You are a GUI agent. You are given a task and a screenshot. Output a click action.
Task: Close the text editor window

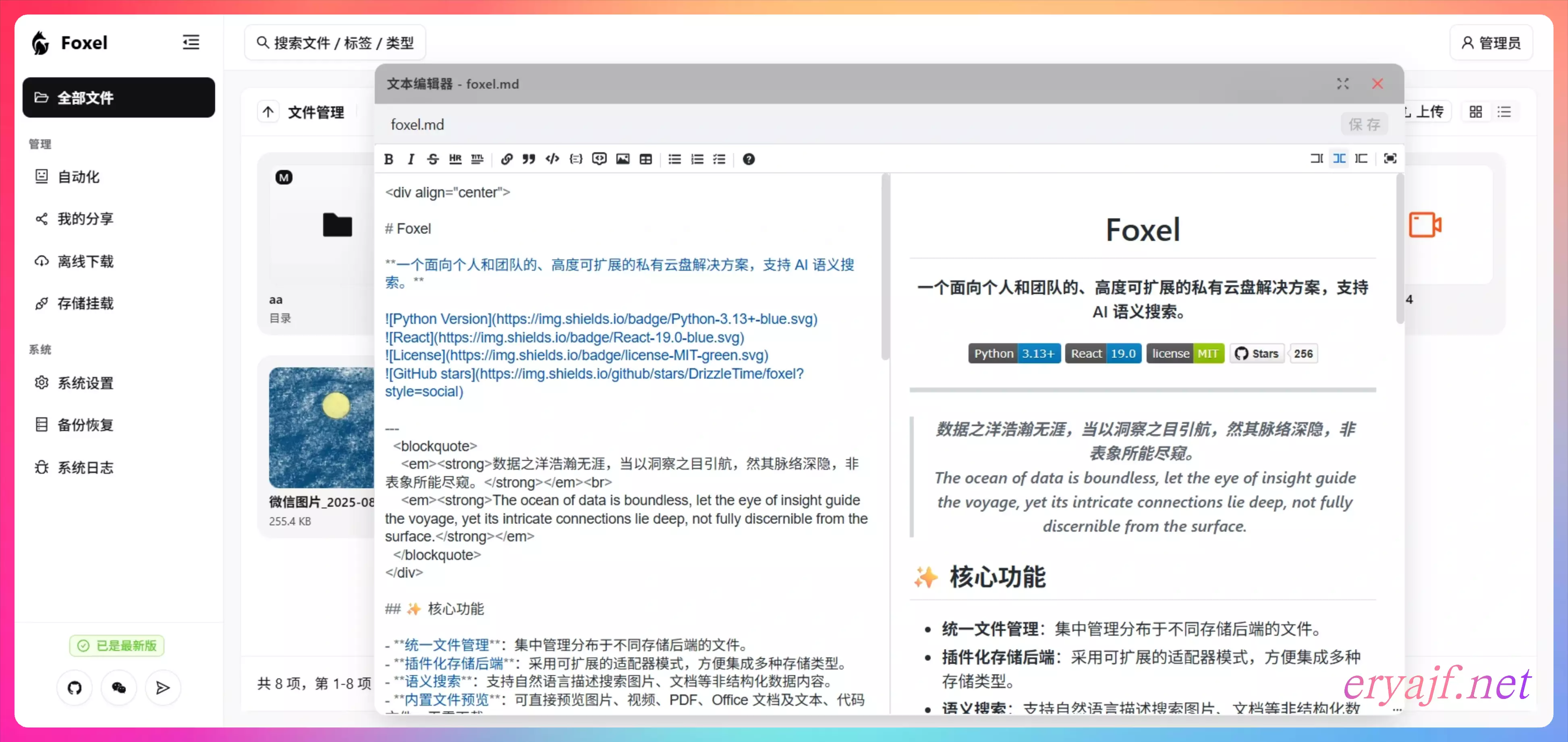(1377, 83)
